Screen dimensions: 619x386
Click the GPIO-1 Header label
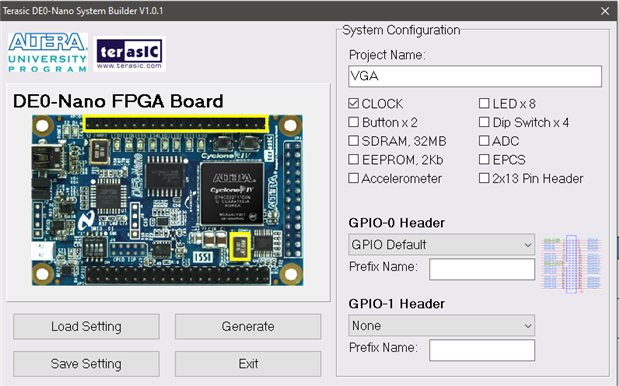396,304
